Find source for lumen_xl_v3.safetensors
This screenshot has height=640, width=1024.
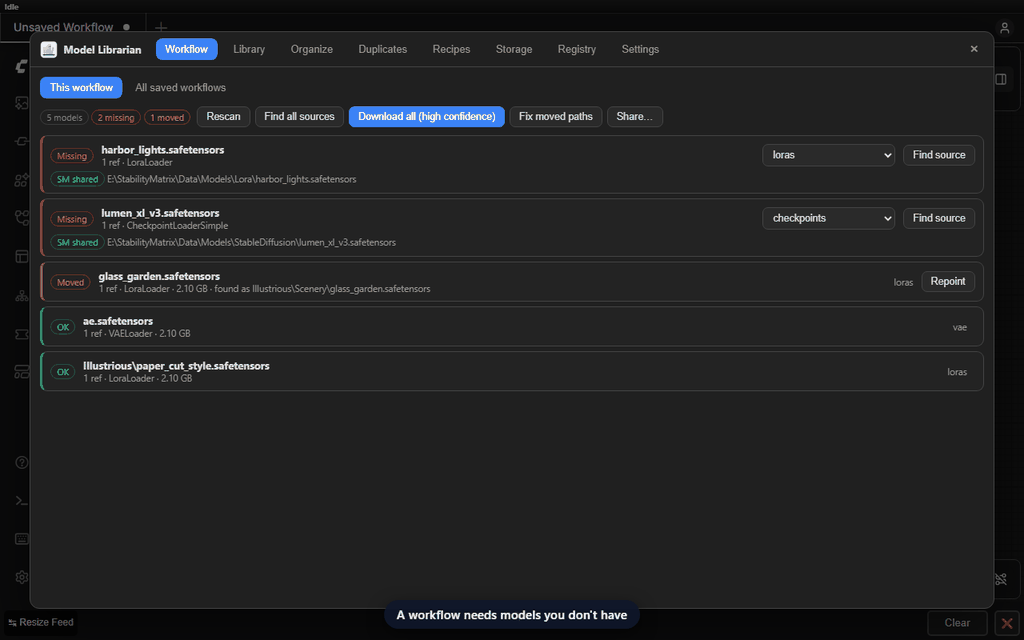(x=939, y=218)
